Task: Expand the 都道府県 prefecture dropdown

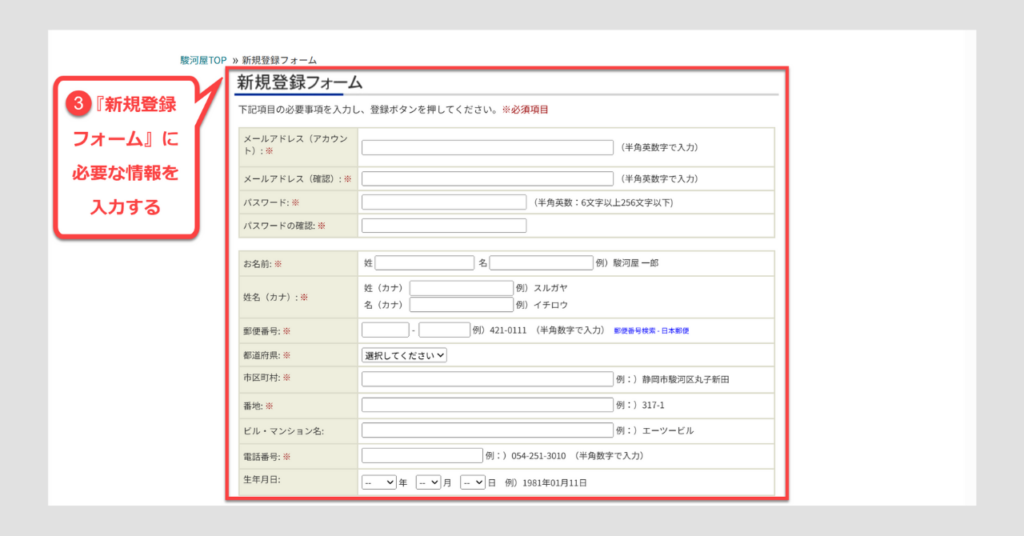Action: point(404,354)
